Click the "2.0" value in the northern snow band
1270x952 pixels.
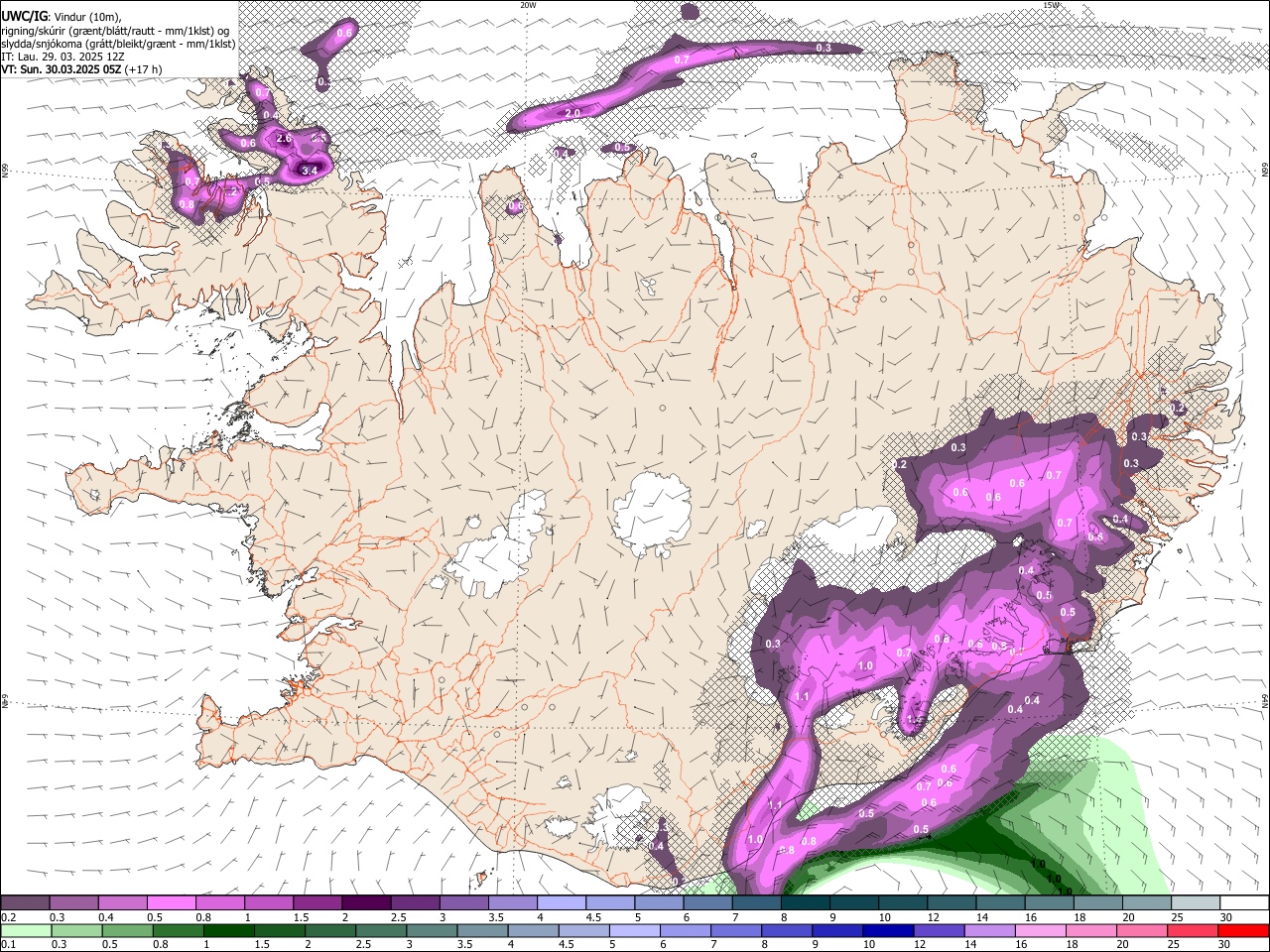[x=572, y=114]
